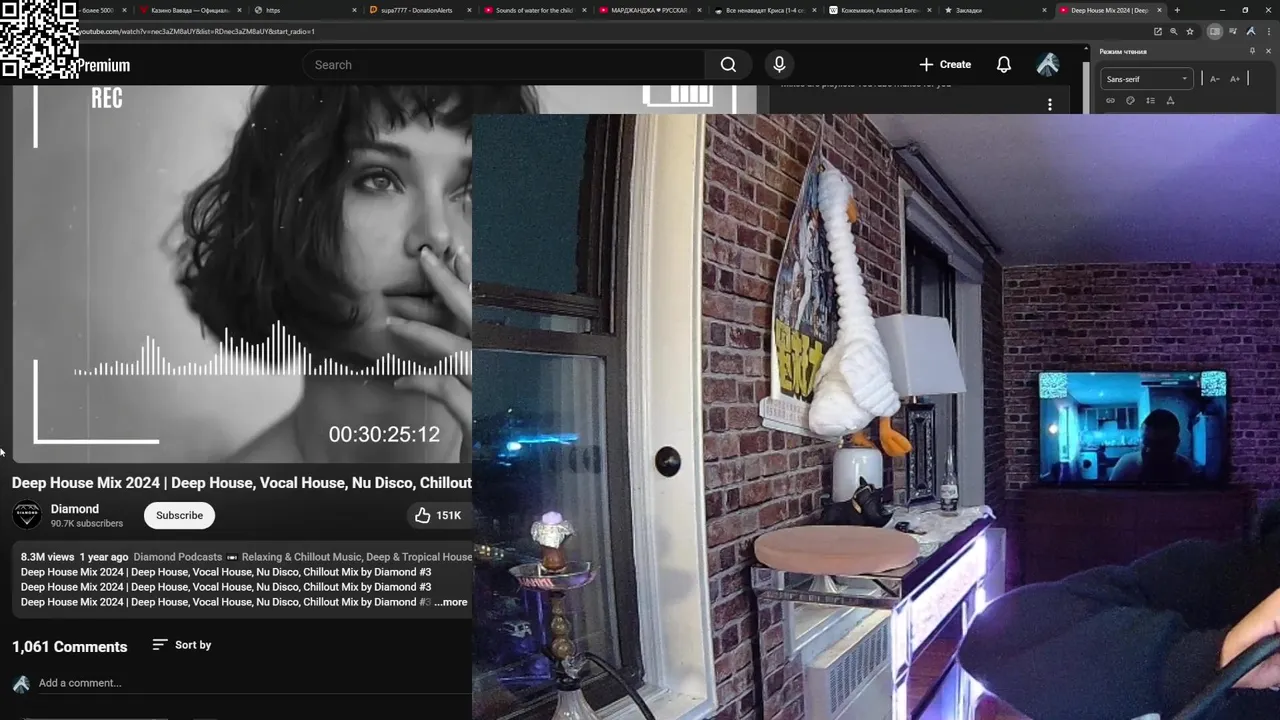Close the Deep House Mix tab

(1159, 10)
